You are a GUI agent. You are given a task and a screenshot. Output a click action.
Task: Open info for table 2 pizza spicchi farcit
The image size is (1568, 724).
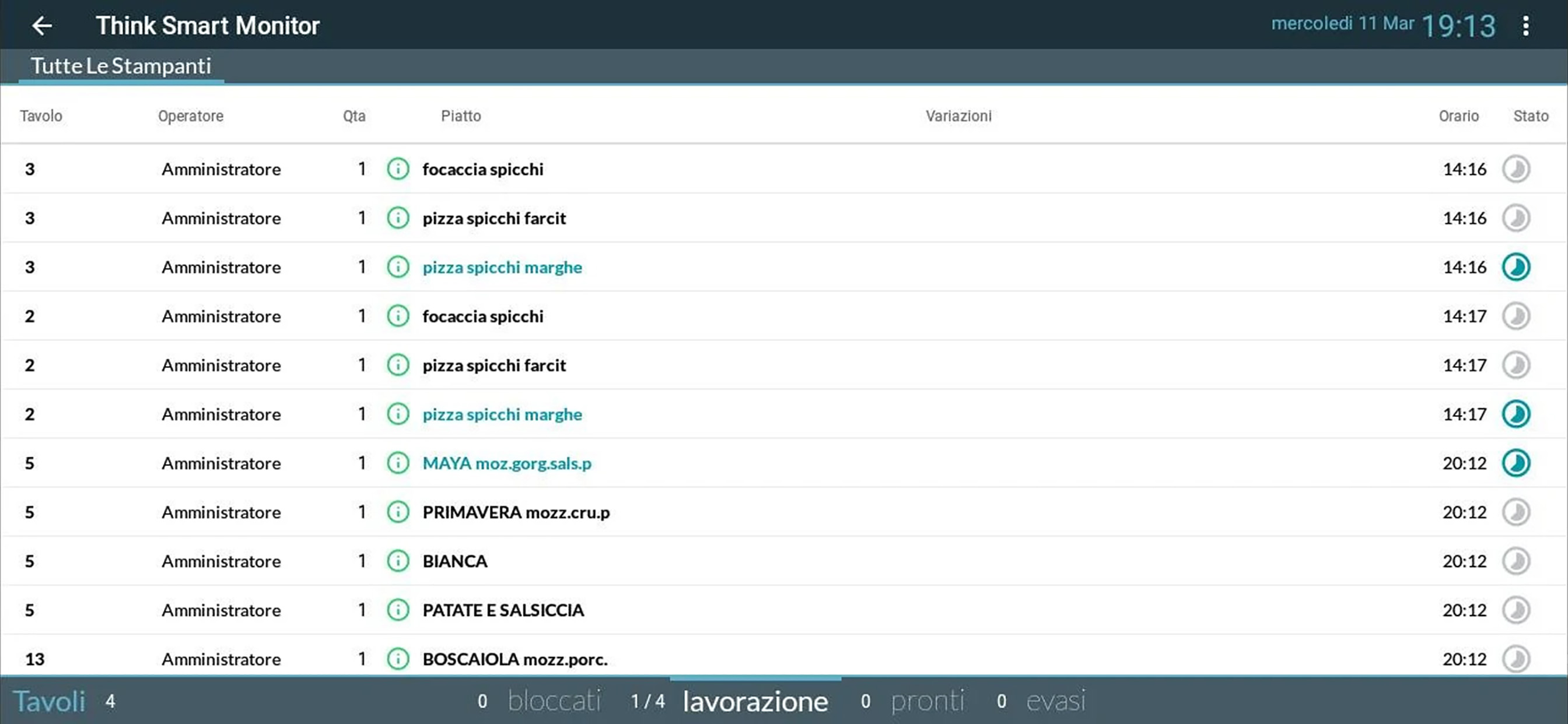click(x=397, y=365)
